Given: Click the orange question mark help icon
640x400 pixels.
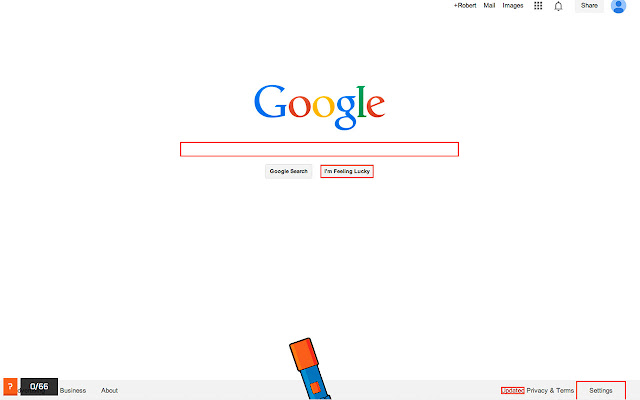Looking at the screenshot, I should point(10,386).
